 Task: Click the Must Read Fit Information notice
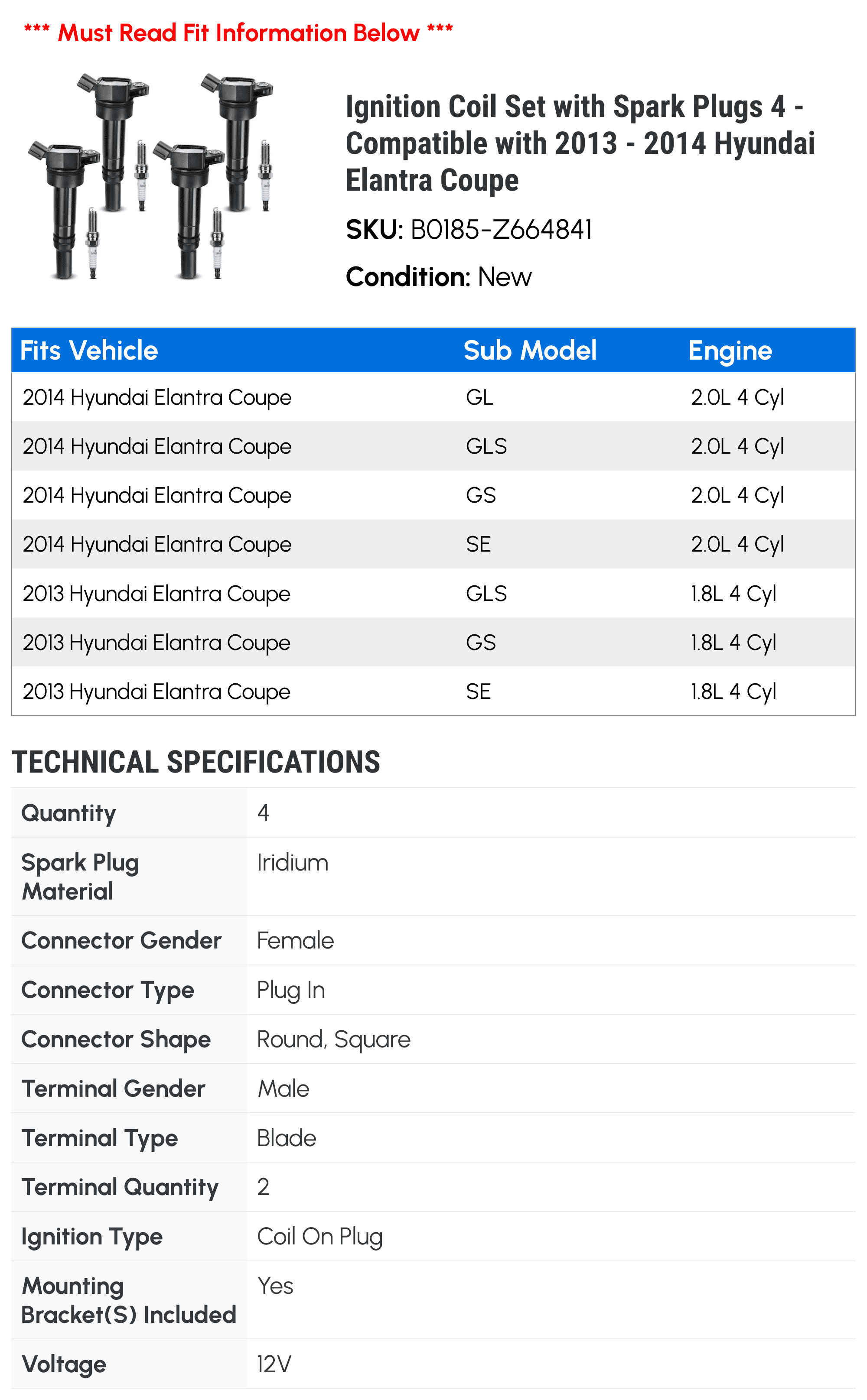coord(238,32)
